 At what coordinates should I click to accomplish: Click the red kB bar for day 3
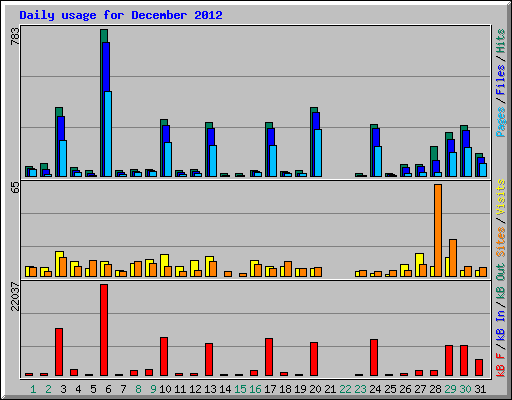59,352
